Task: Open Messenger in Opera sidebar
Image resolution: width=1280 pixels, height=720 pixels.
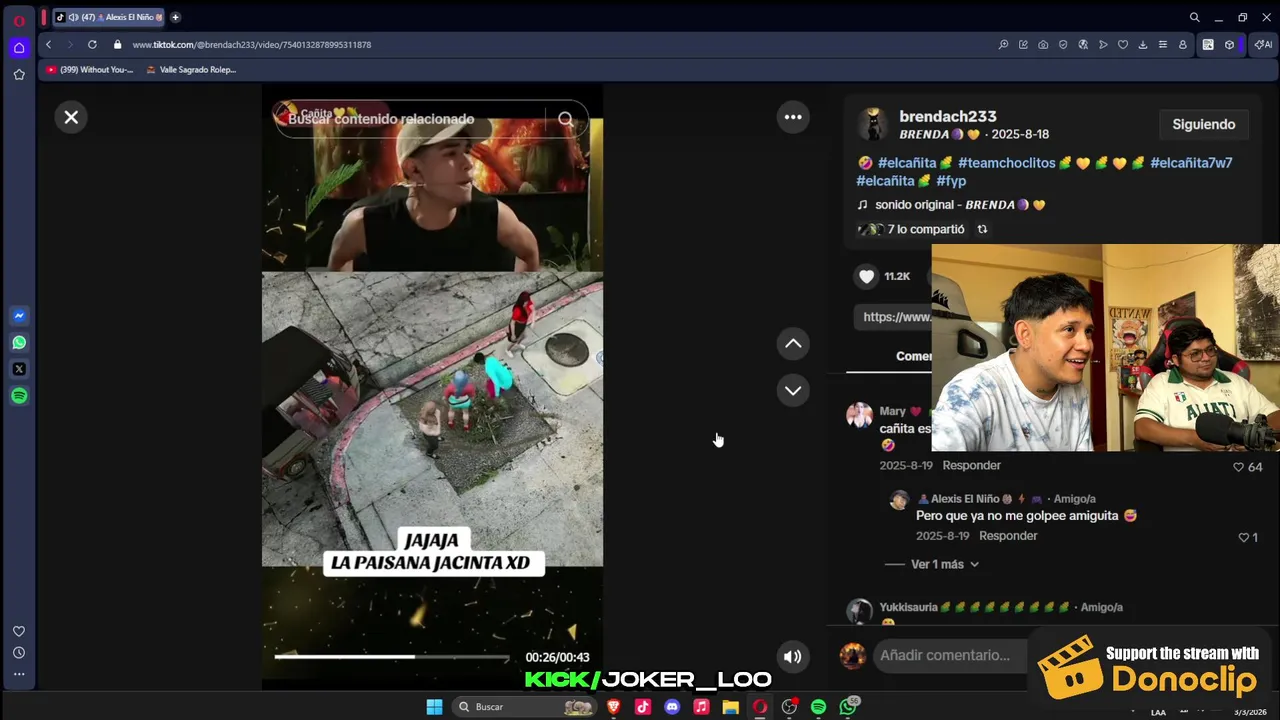Action: click(x=19, y=315)
